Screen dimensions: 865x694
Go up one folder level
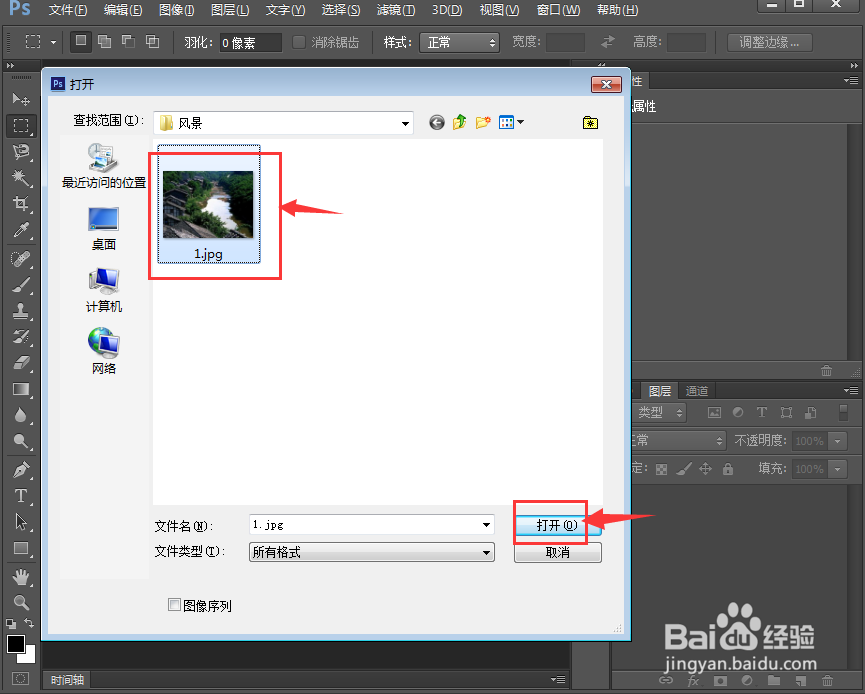tap(460, 122)
